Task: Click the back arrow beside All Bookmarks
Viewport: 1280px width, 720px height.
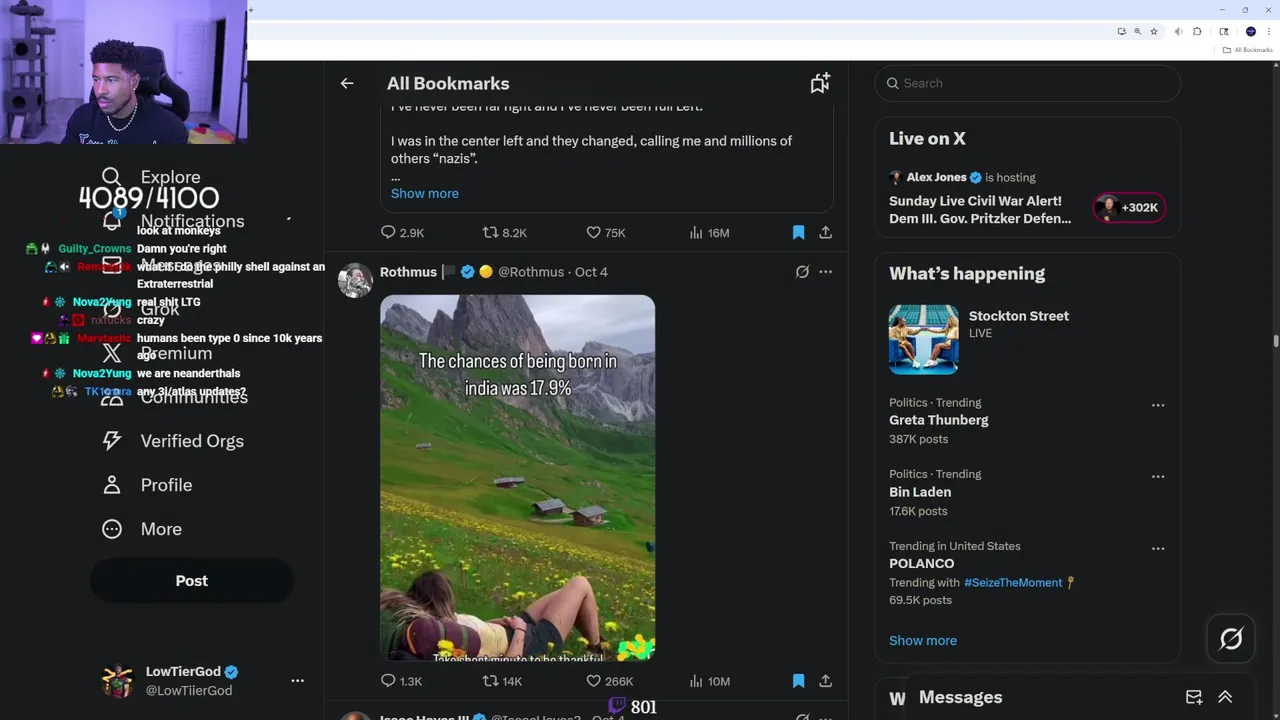Action: point(347,84)
